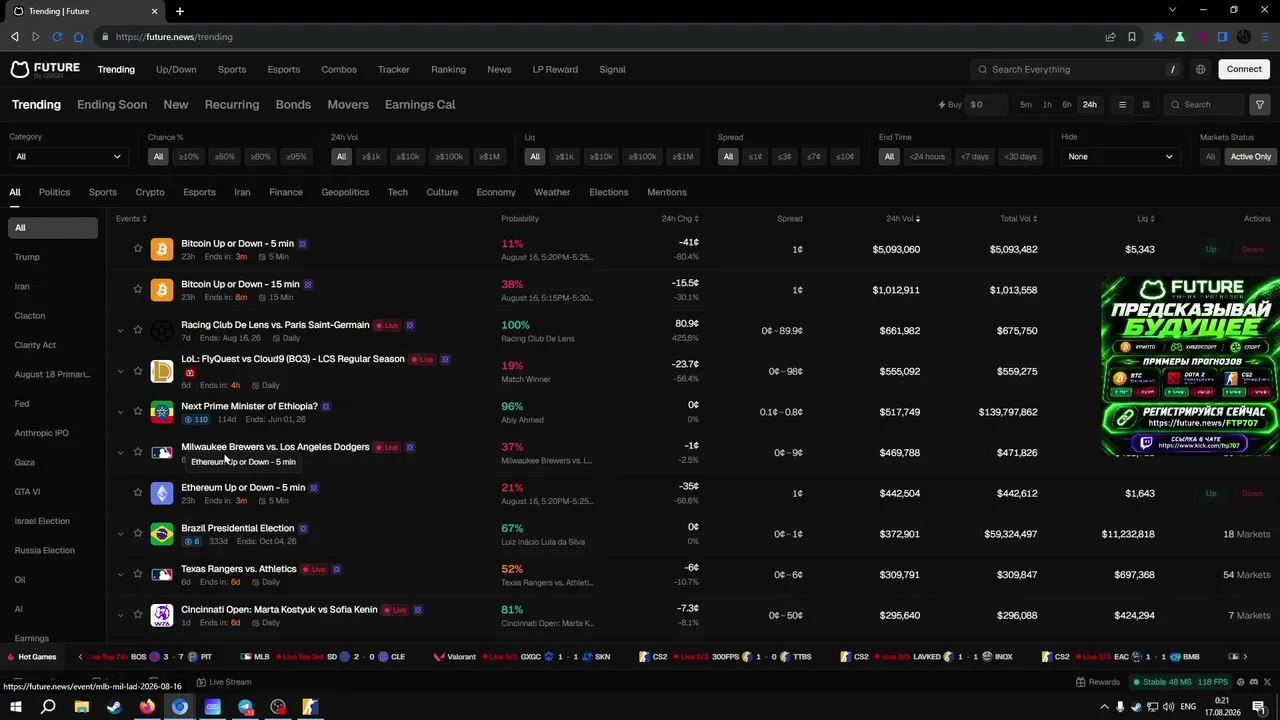Star the Brazil Presidential Election market
This screenshot has width=1280, height=720.
tap(138, 534)
